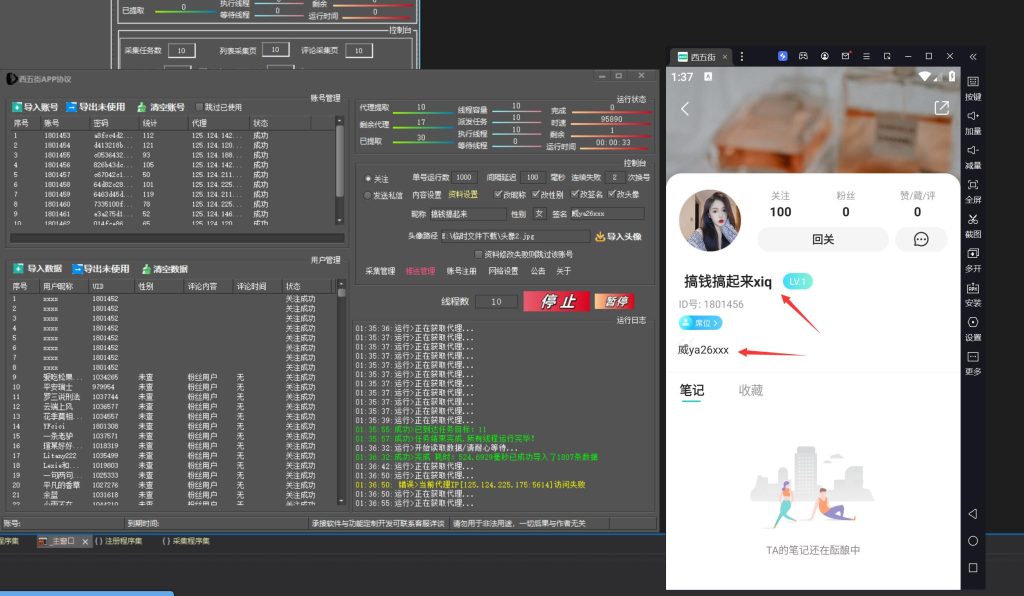Tap the chat message bubble icon
The image size is (1024, 596).
pyautogui.click(x=921, y=239)
